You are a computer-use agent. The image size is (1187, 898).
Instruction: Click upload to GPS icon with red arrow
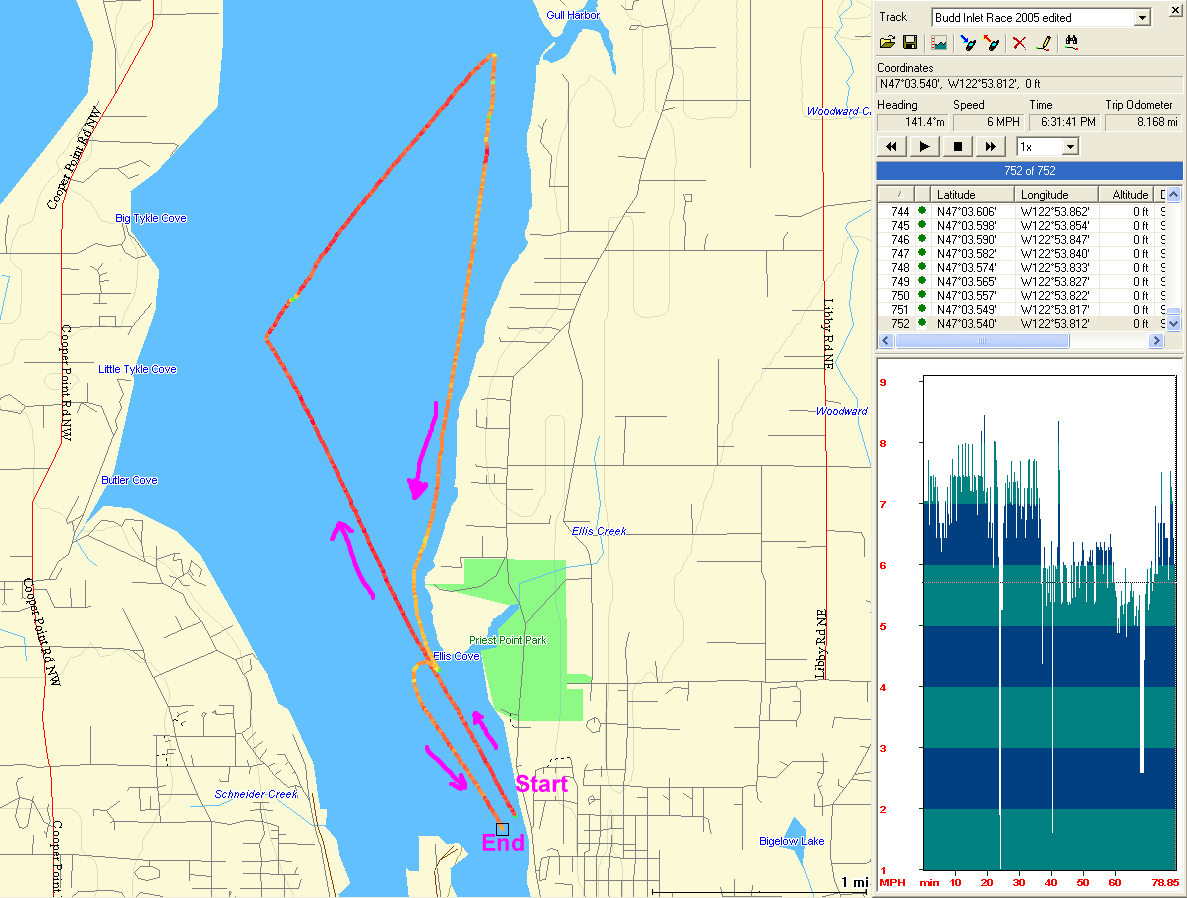[991, 43]
